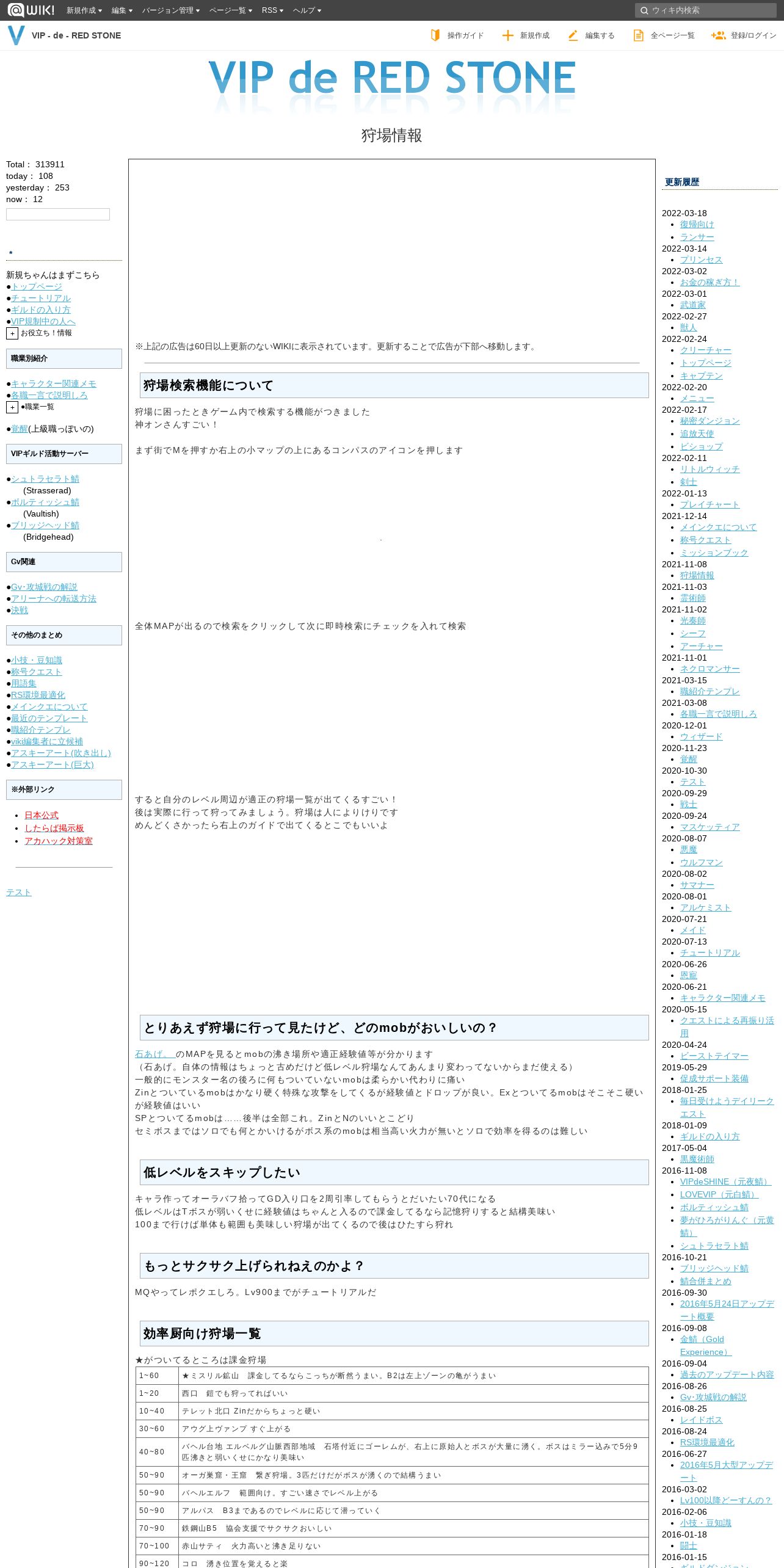Open the ランサー update history link
The height and width of the screenshot is (1568, 784).
pos(697,237)
